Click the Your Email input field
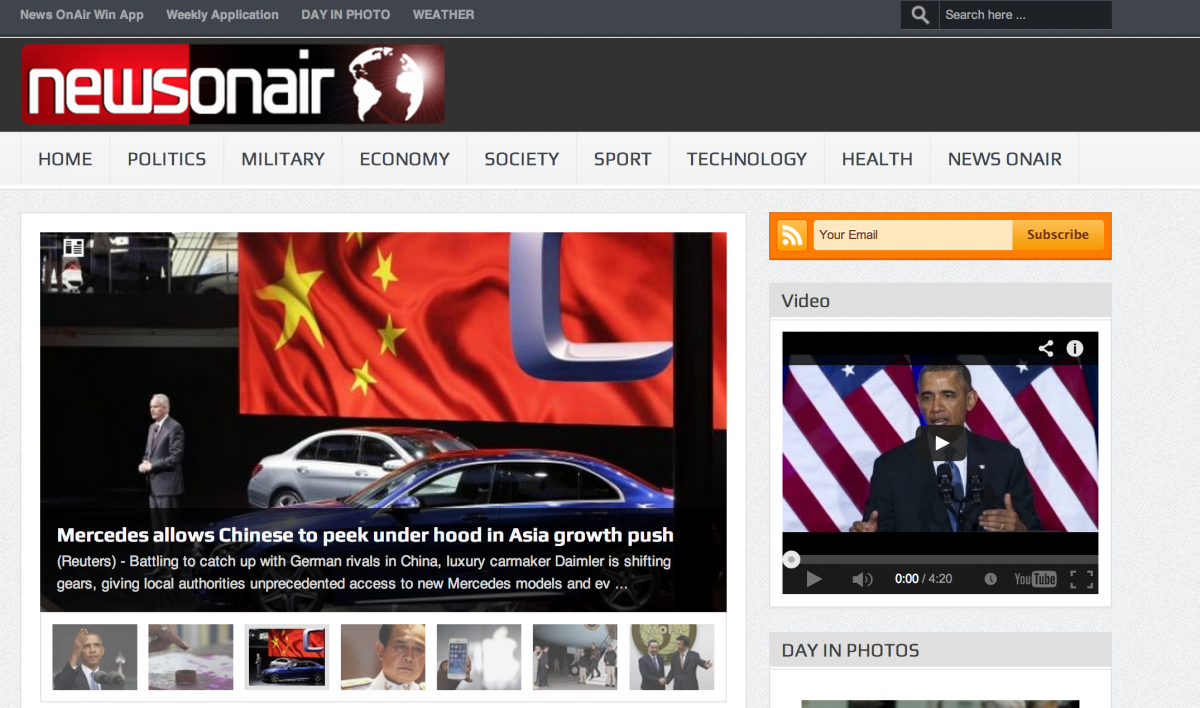 click(912, 235)
